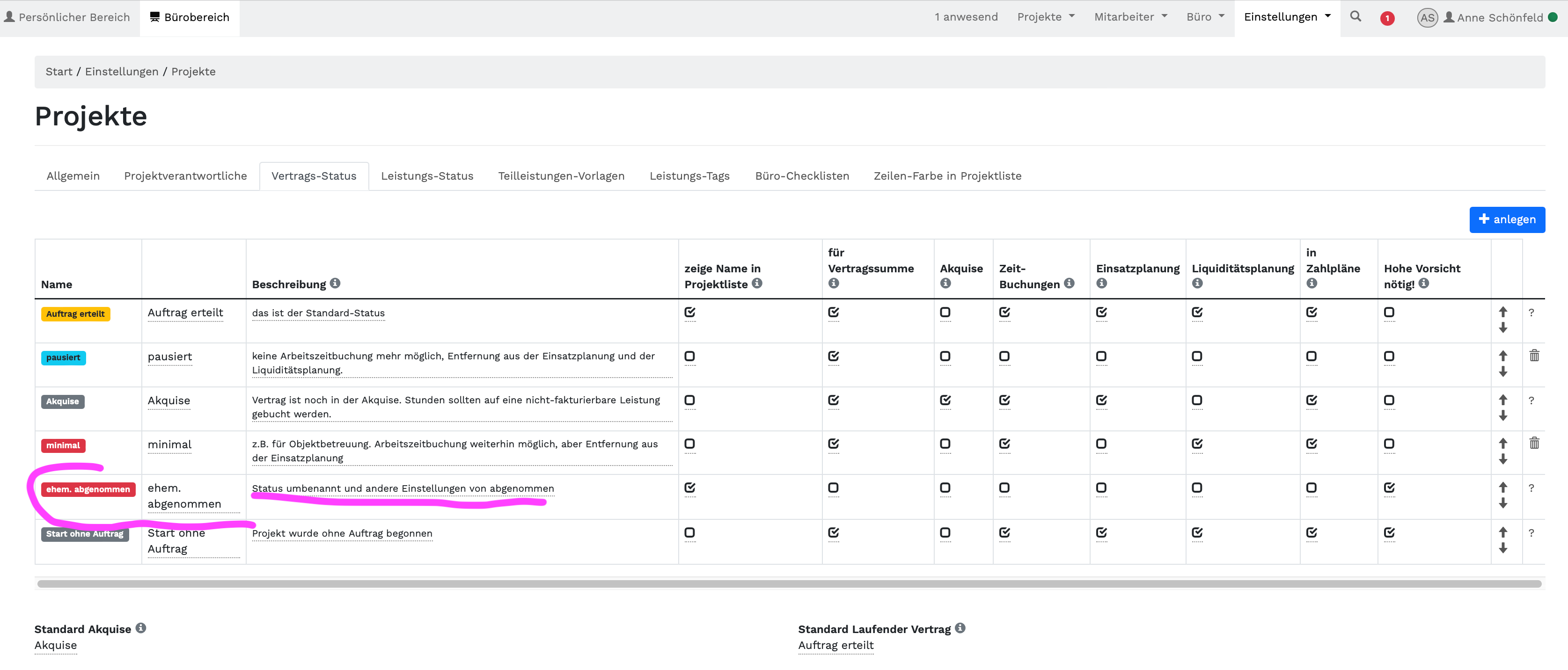Edit description 'das ist der Standard-Status'
Screen dimensions: 1568x670
(x=318, y=313)
